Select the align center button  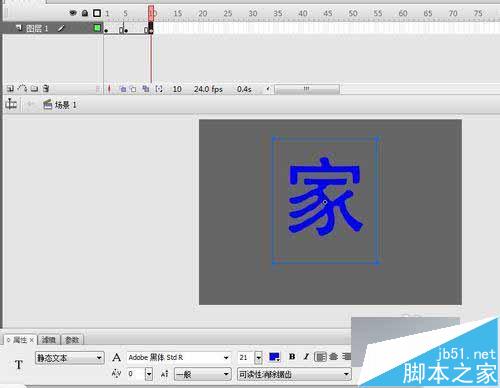pyautogui.click(x=334, y=357)
